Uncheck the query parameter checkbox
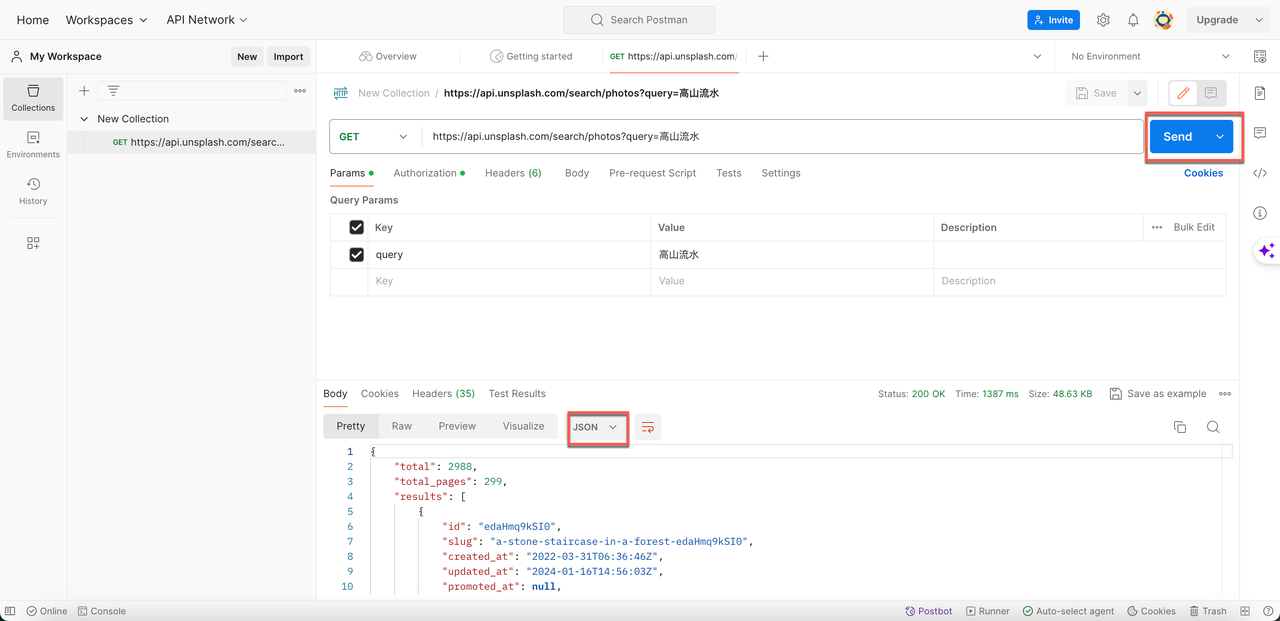This screenshot has width=1280, height=621. pyautogui.click(x=356, y=255)
